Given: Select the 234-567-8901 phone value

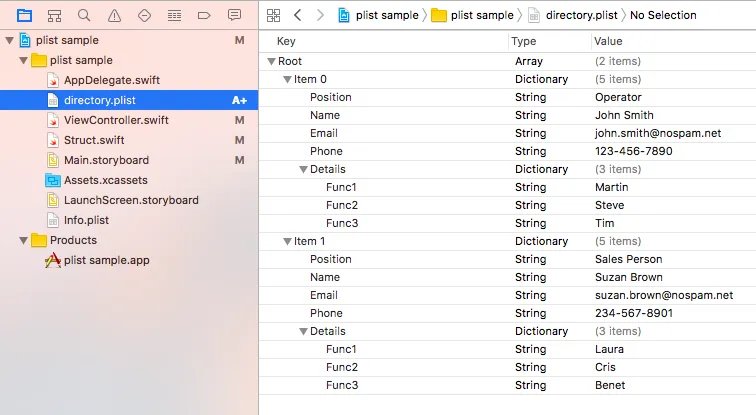Looking at the screenshot, I should point(634,313).
